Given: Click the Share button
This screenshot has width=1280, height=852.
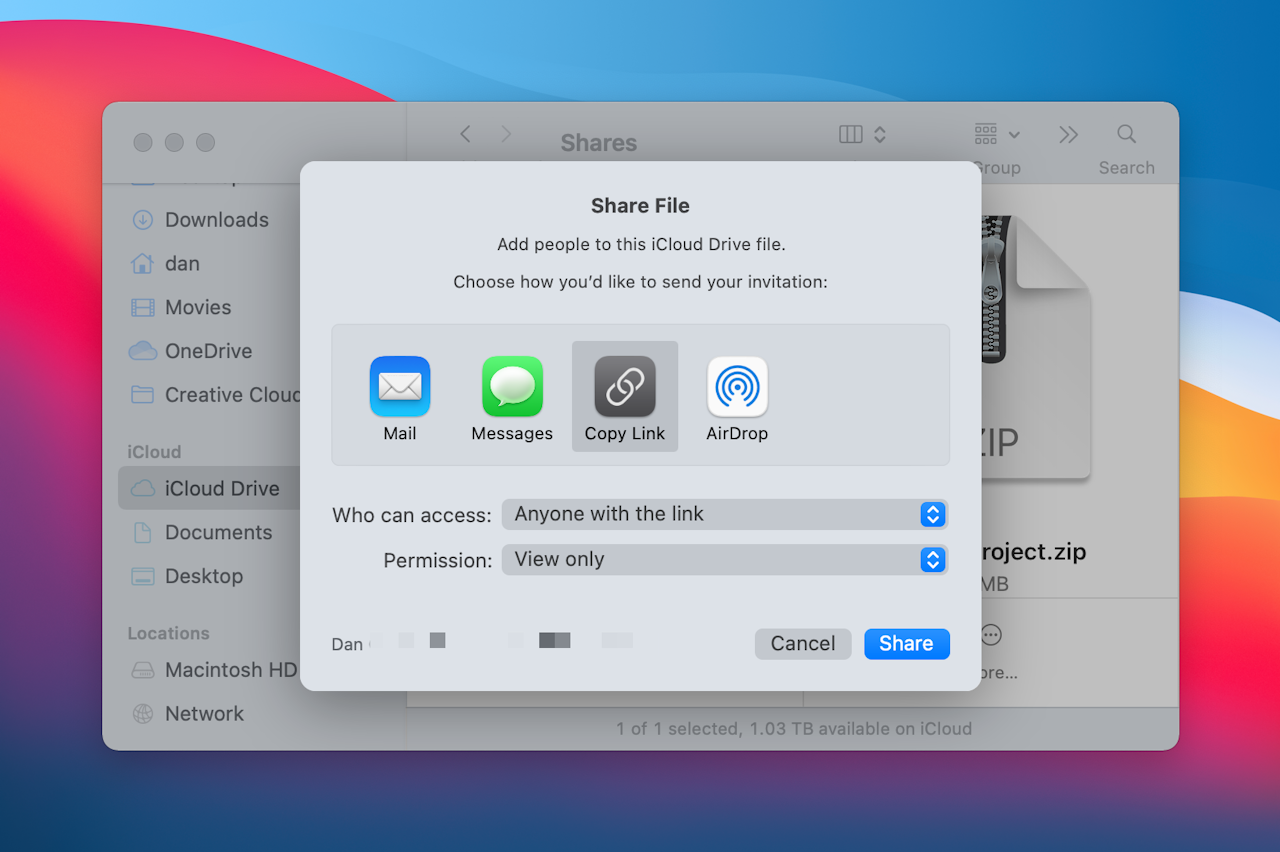Looking at the screenshot, I should [907, 644].
